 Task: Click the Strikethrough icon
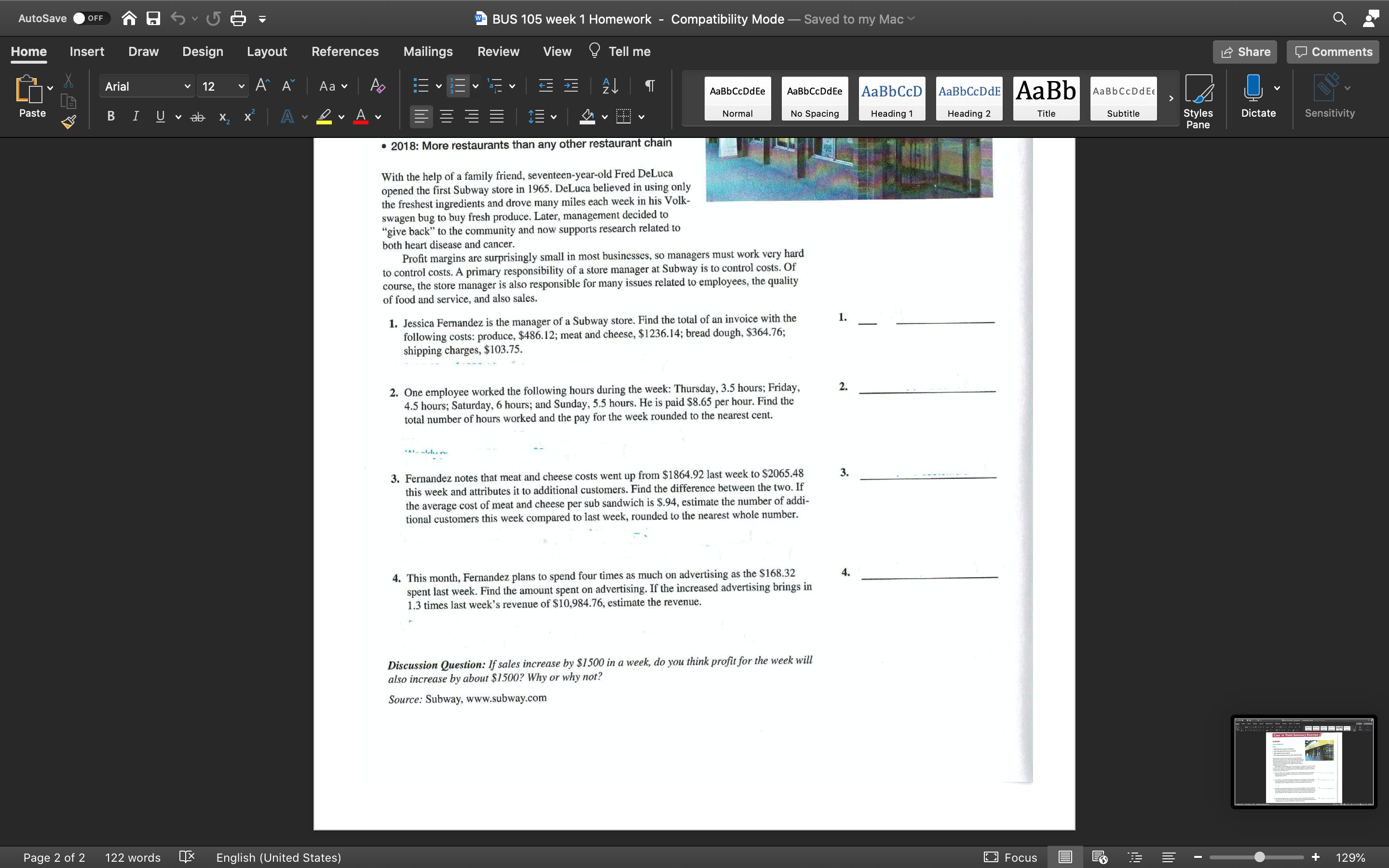pyautogui.click(x=197, y=117)
